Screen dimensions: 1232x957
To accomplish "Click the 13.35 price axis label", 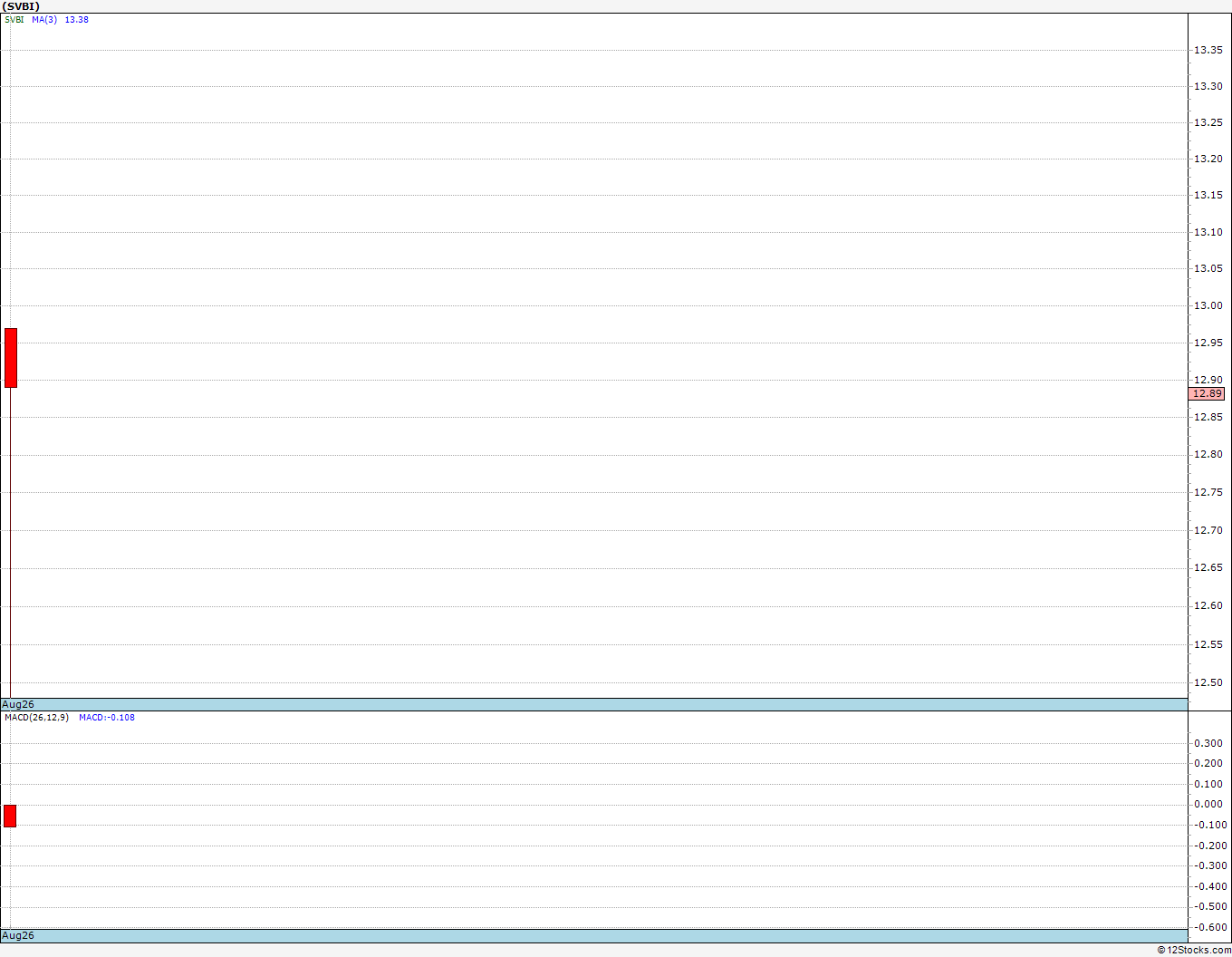I will [x=1208, y=50].
